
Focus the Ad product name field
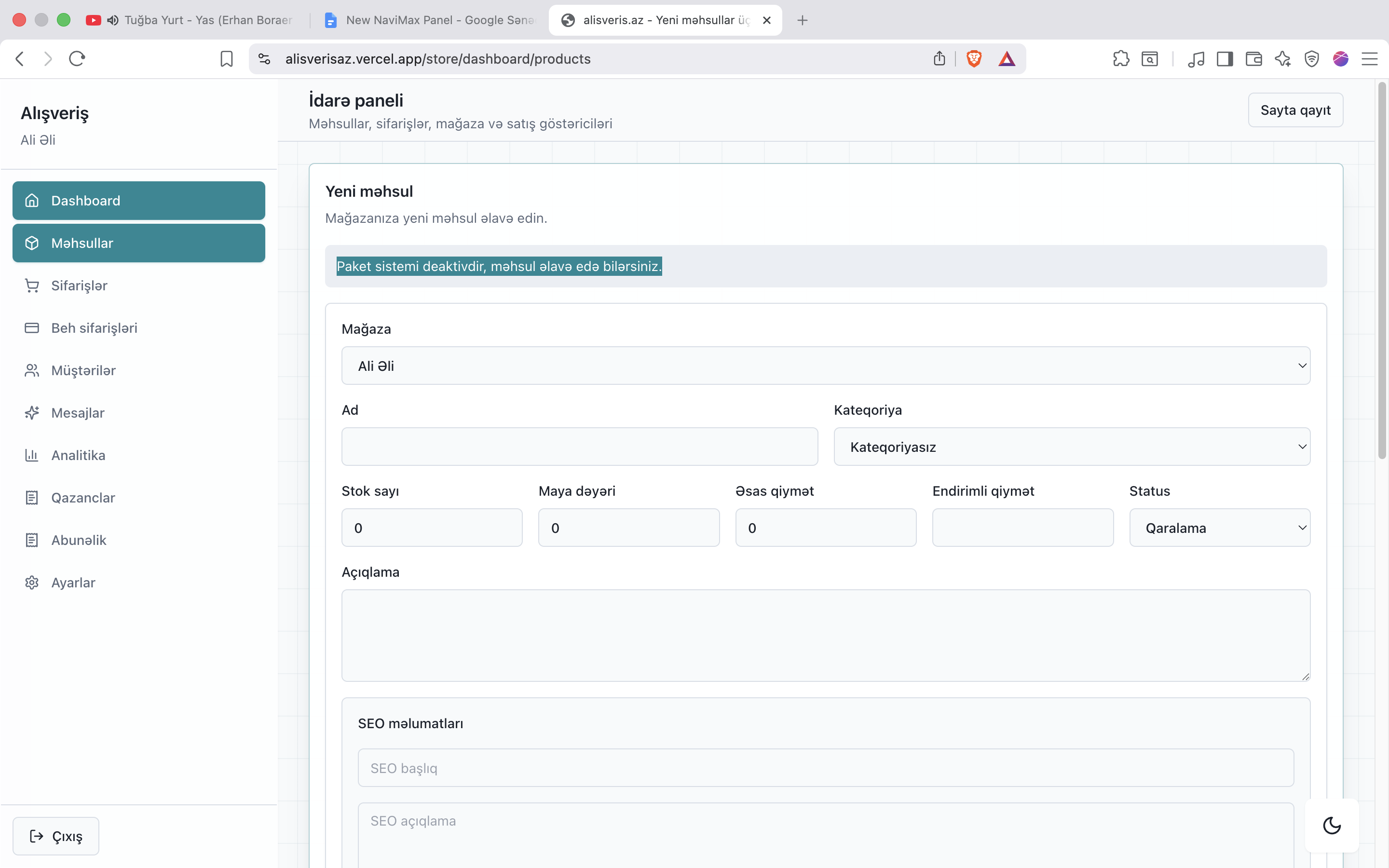580,447
